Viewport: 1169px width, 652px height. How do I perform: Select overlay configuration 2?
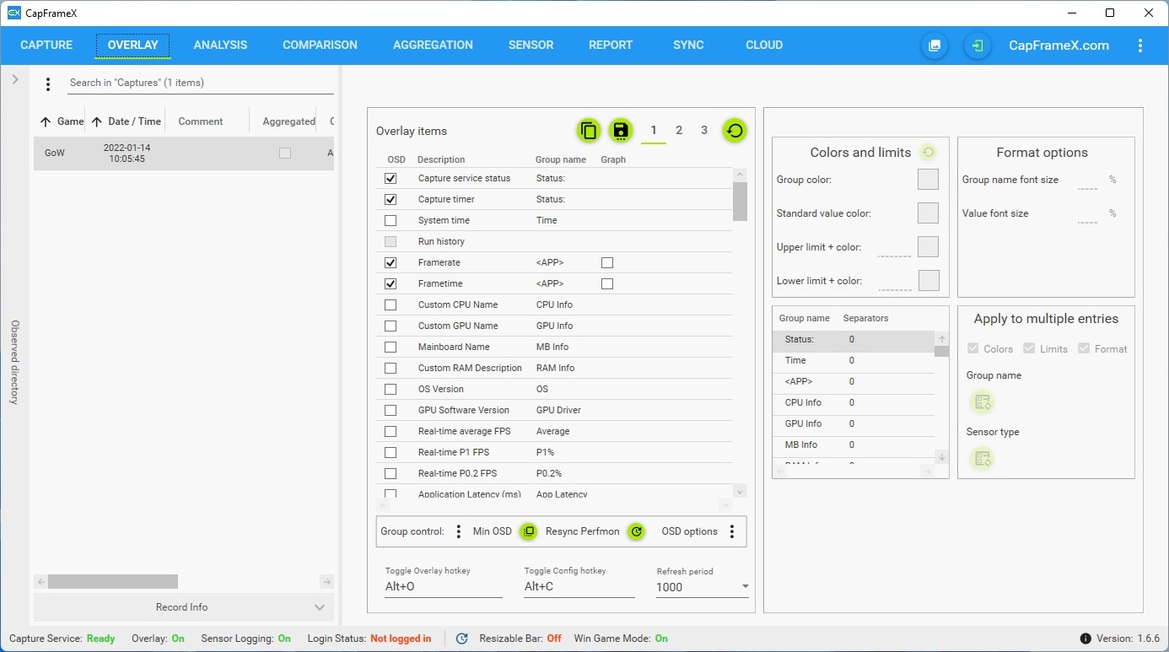coord(679,130)
